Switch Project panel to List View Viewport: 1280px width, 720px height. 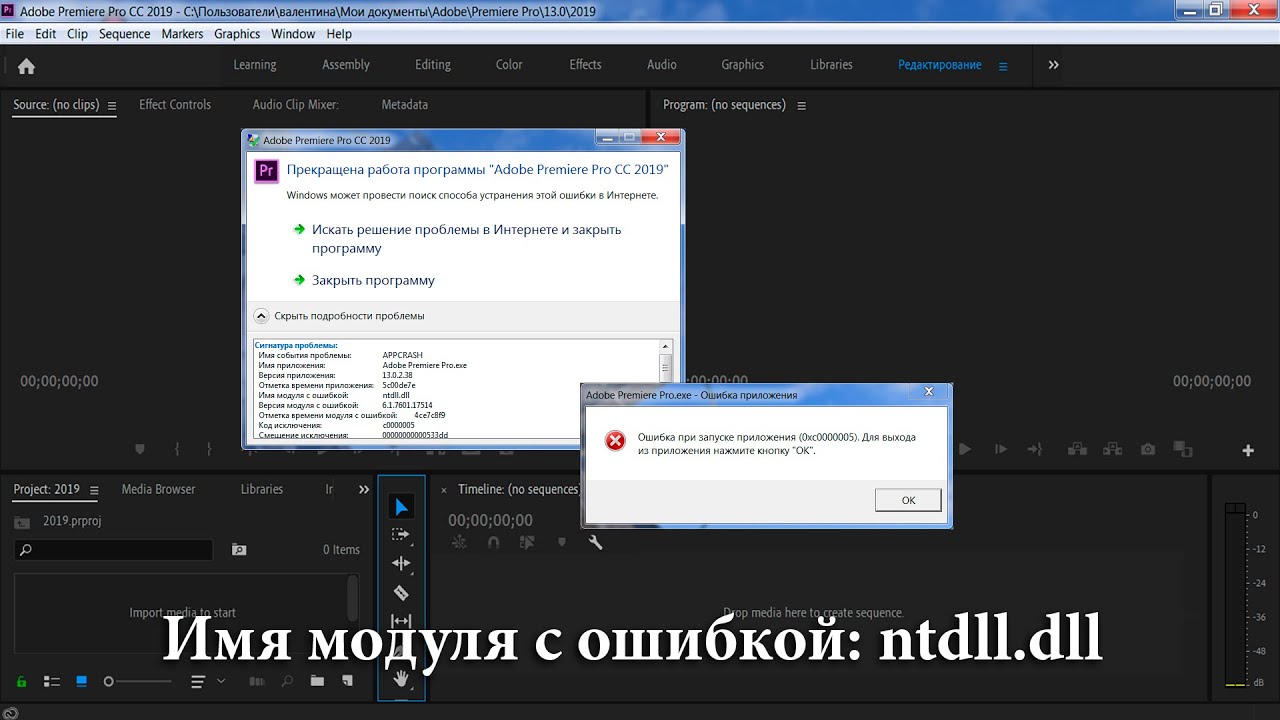tap(52, 681)
